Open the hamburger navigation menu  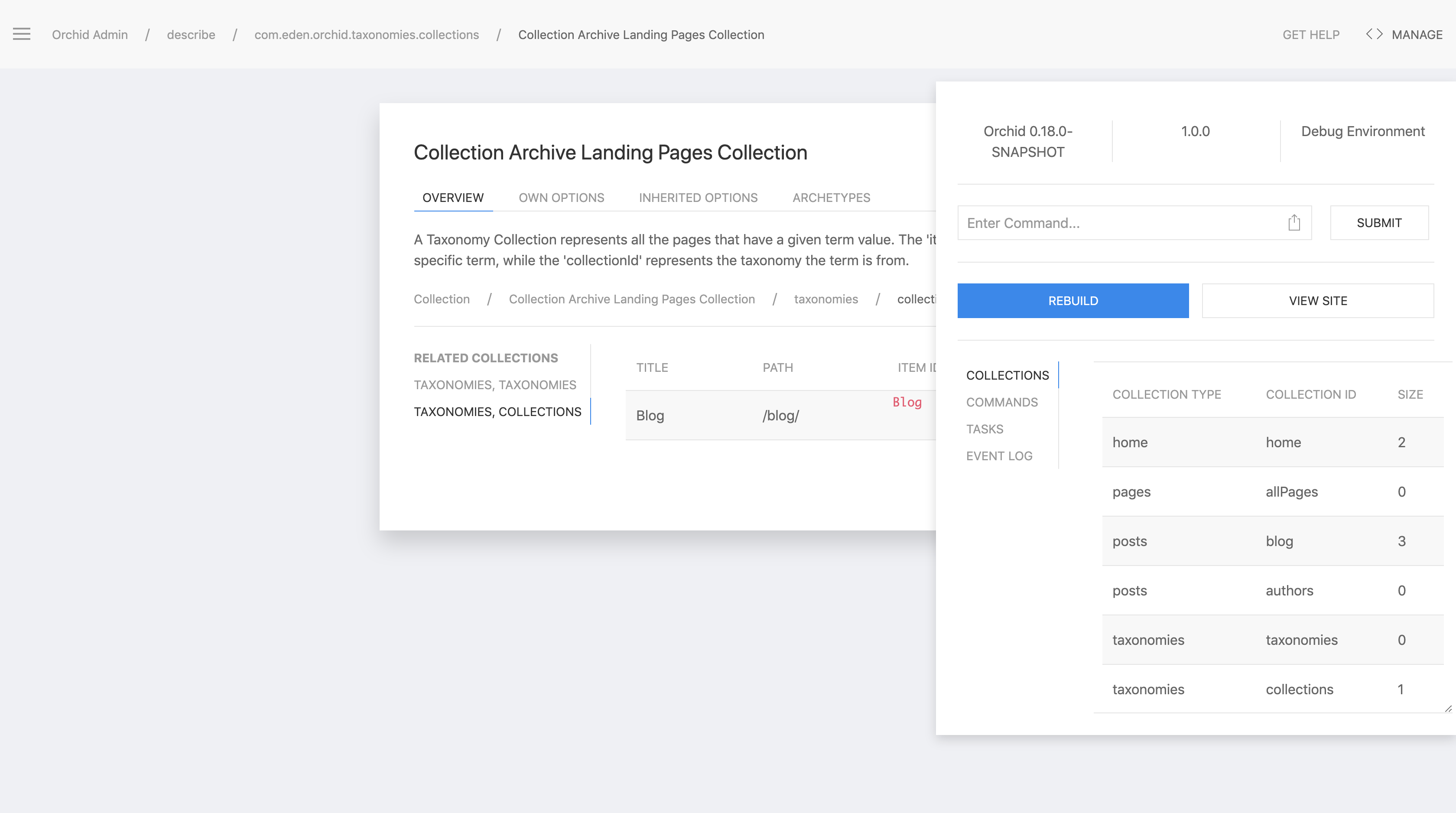(22, 34)
